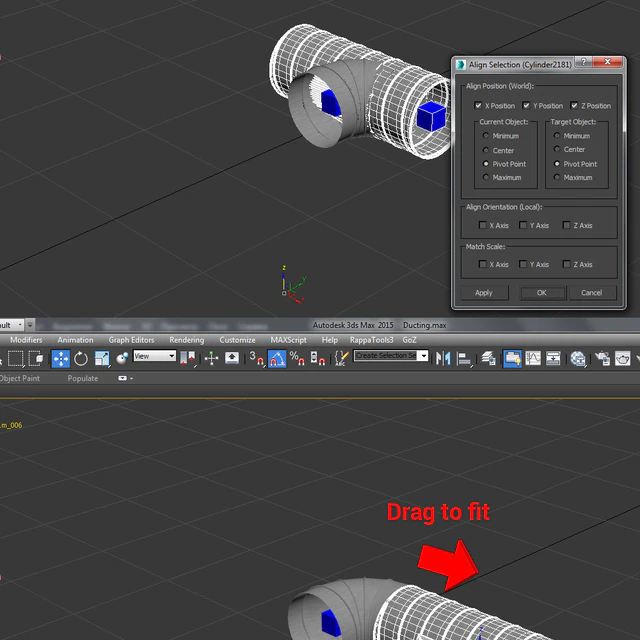Select Target Object Maximum radio button
Viewport: 640px width, 640px height.
[557, 177]
